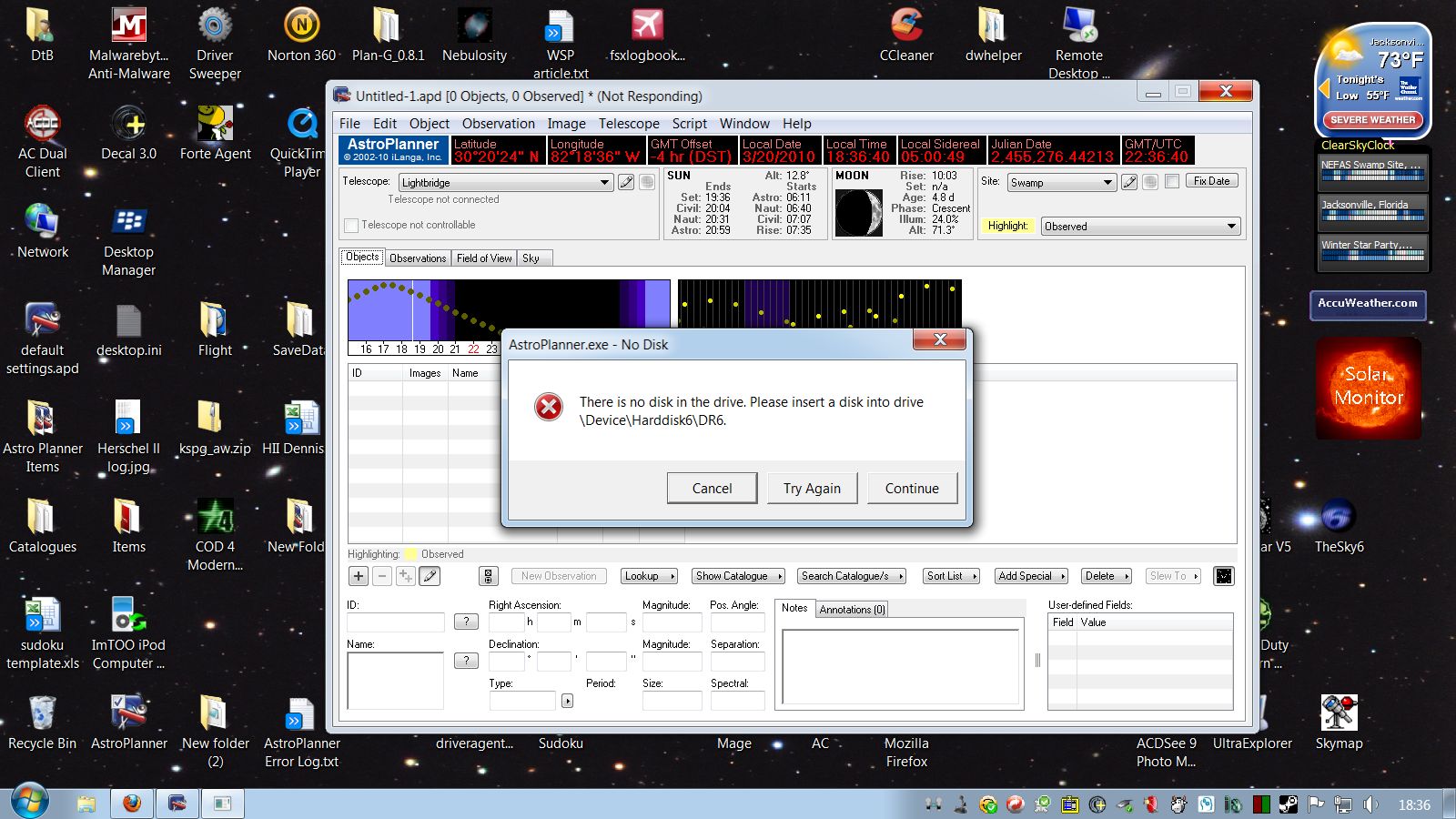This screenshot has width=1456, height=819.
Task: Click the ID input field
Action: point(395,622)
